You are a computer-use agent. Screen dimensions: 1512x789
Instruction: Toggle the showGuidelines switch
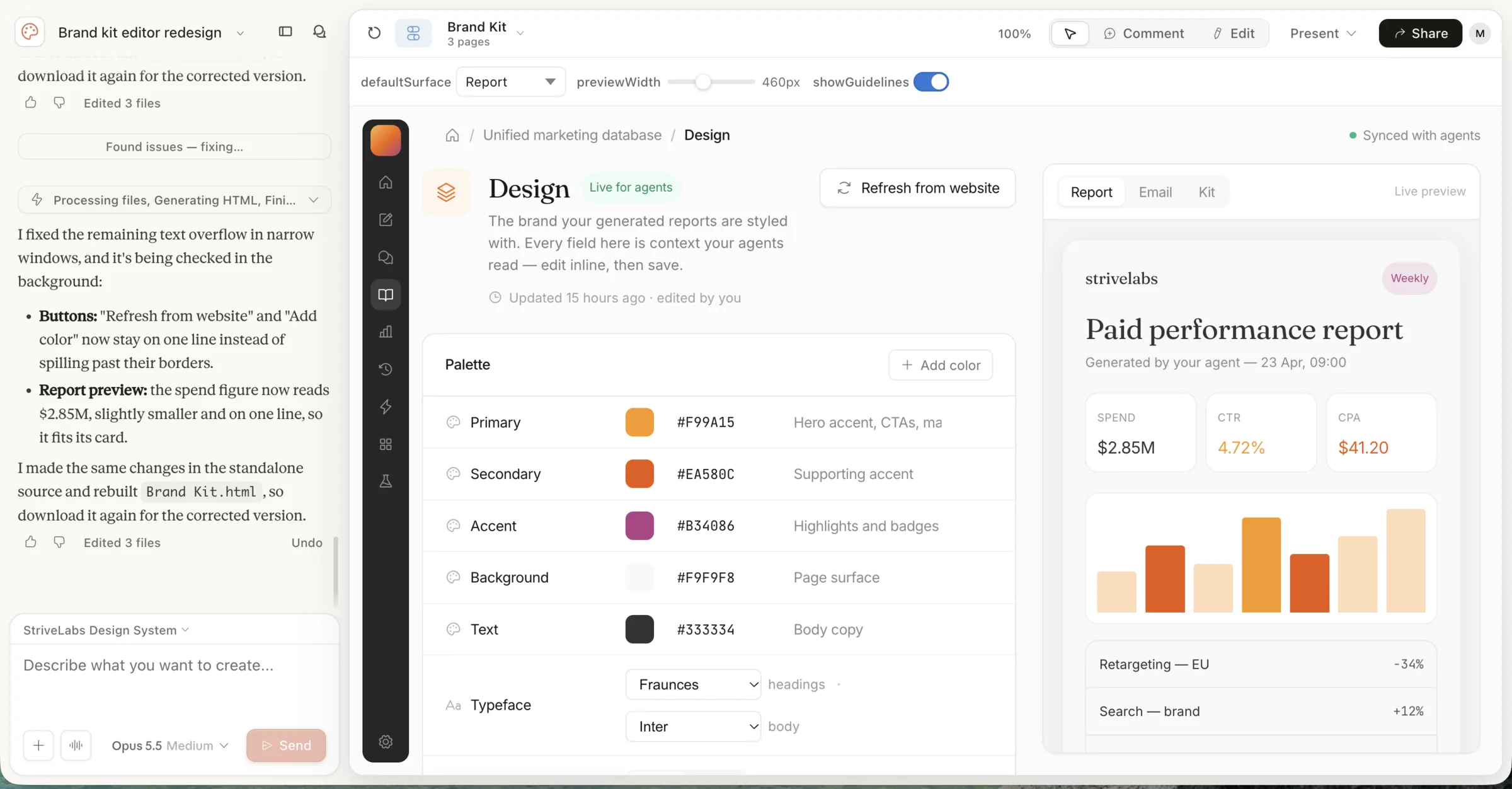(931, 82)
